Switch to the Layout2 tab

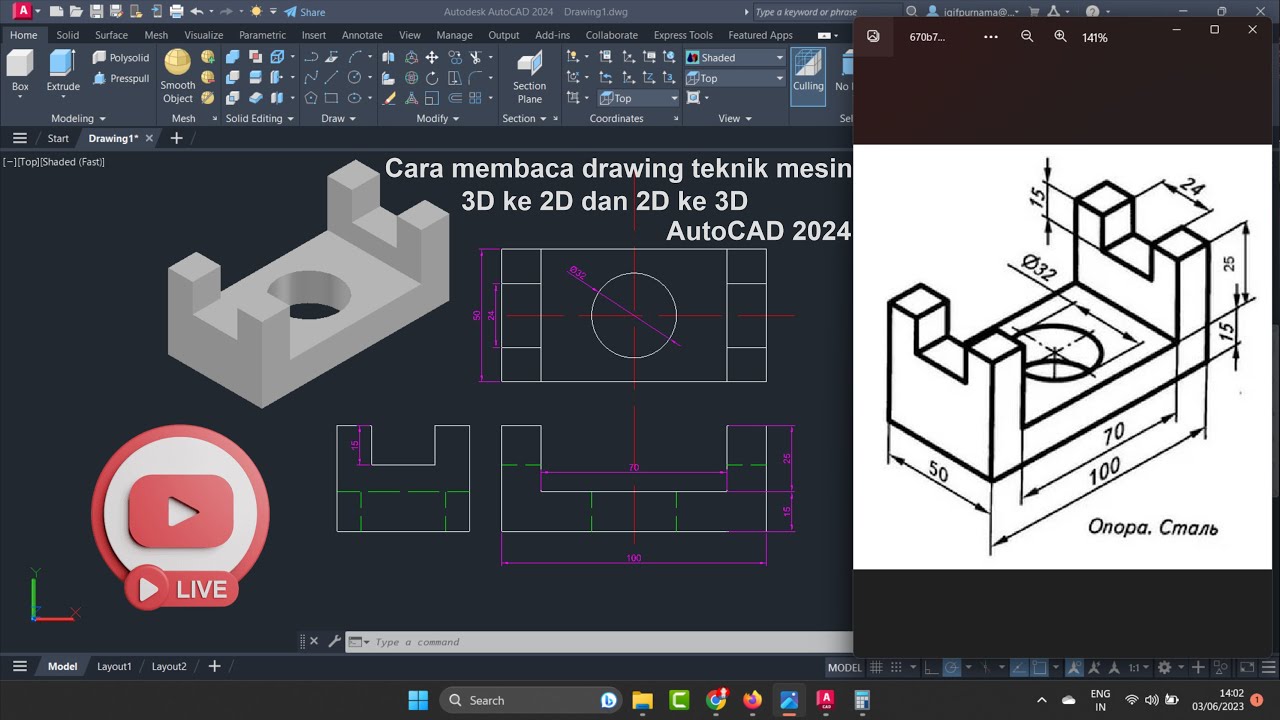(x=169, y=666)
